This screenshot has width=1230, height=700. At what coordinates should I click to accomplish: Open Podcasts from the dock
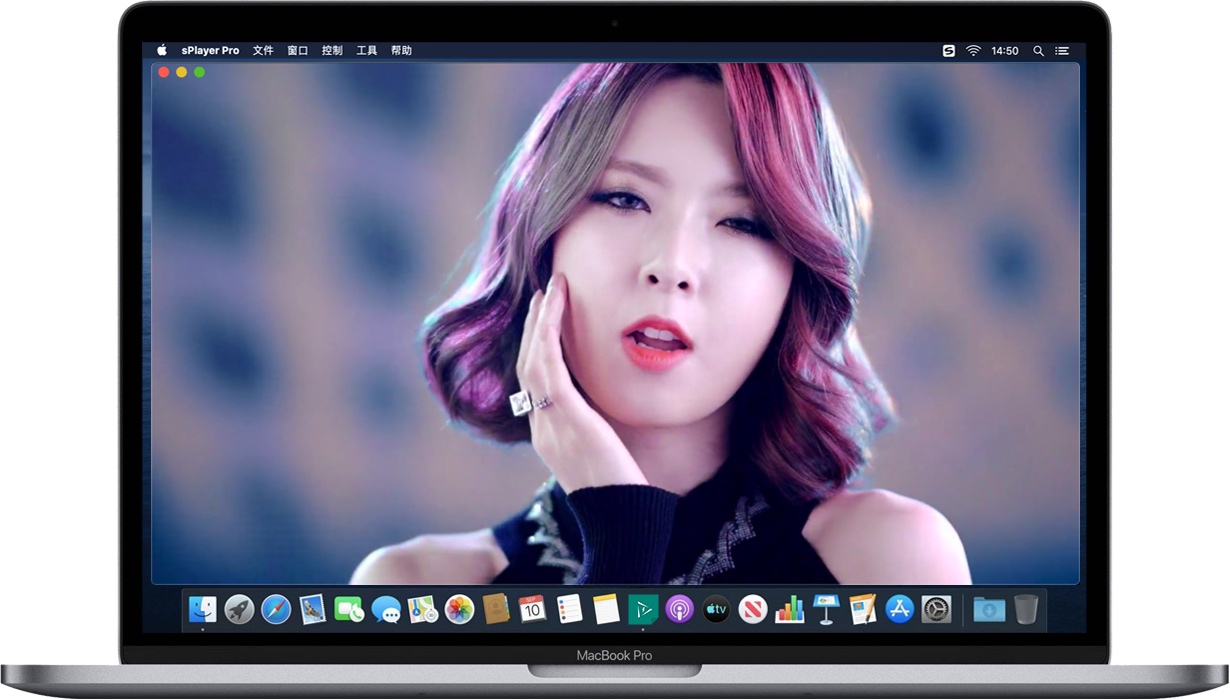click(x=679, y=608)
